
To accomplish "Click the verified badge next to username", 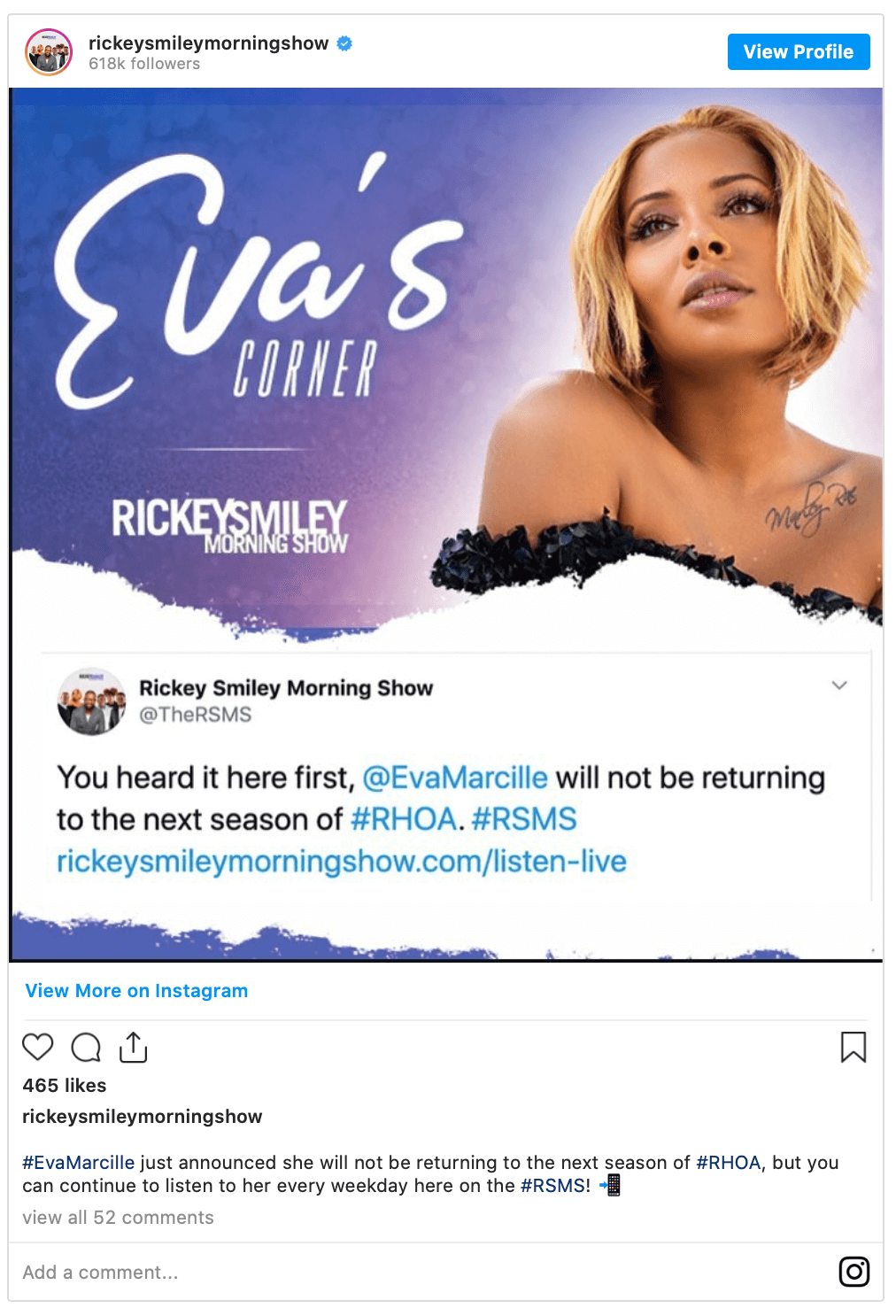I will point(344,43).
